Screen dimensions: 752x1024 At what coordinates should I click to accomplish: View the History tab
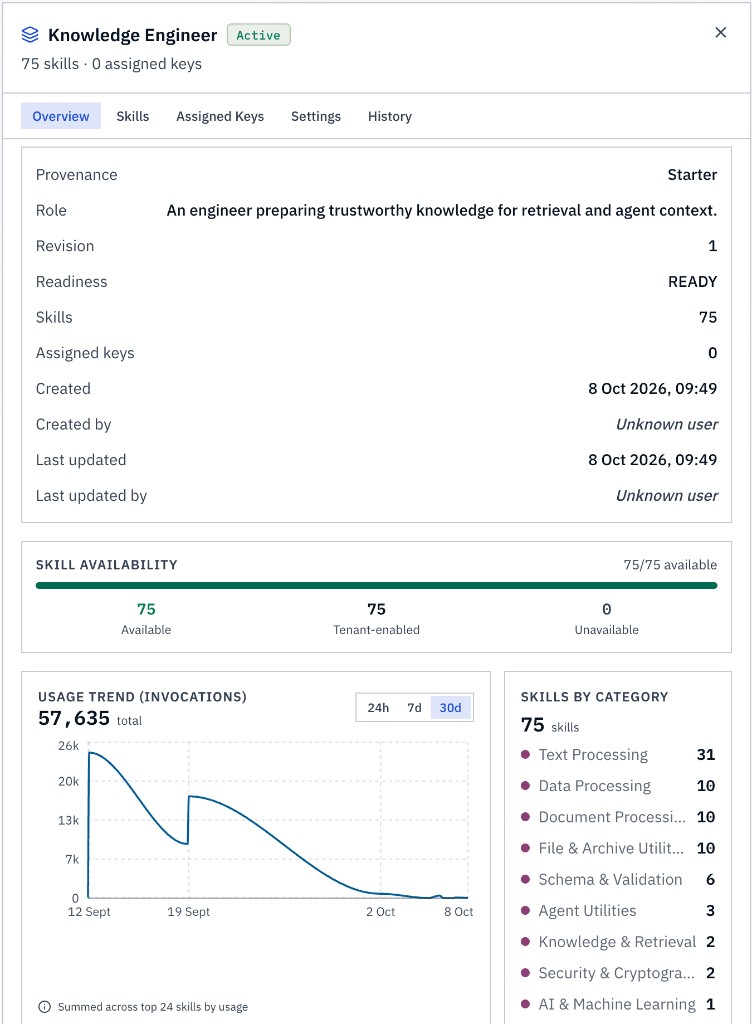[x=390, y=116]
